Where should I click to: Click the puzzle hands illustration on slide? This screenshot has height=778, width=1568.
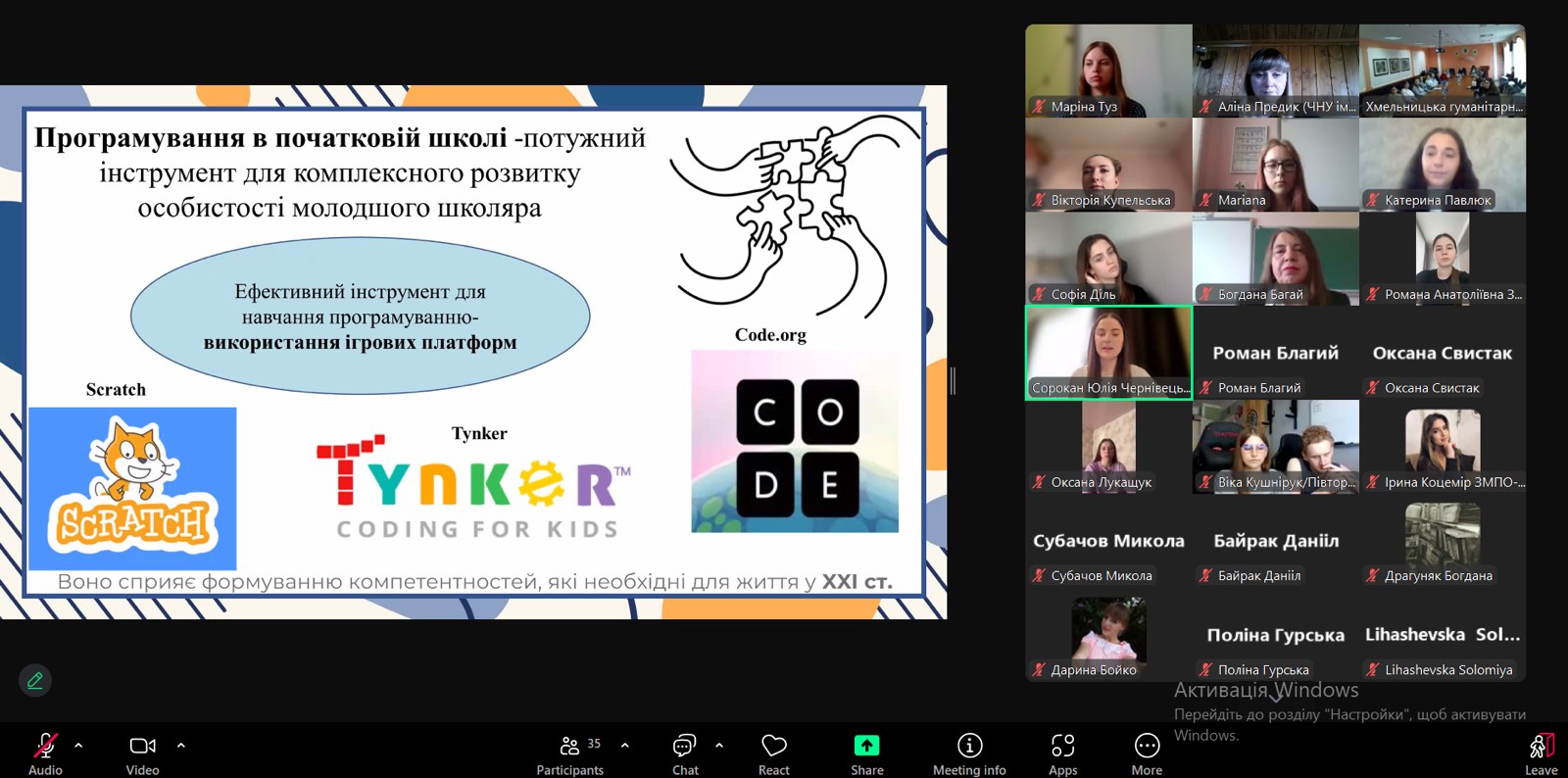[x=795, y=217]
